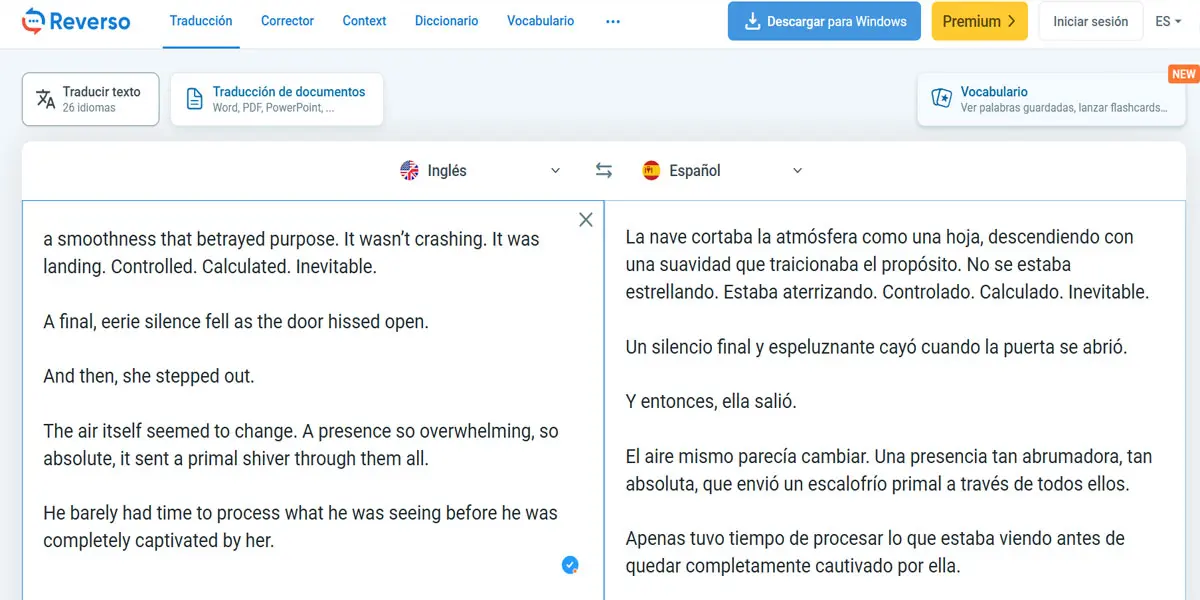
Task: Open the ES interface language dropdown
Action: click(1168, 21)
